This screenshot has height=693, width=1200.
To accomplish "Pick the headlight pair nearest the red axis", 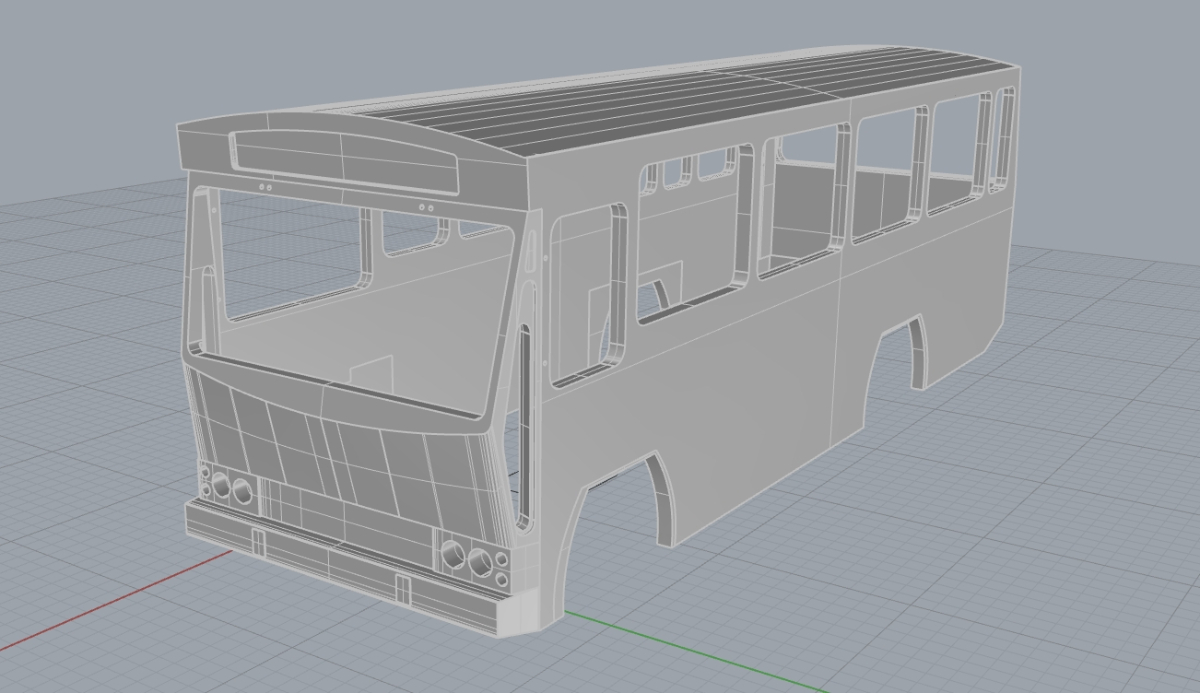I will point(229,489).
